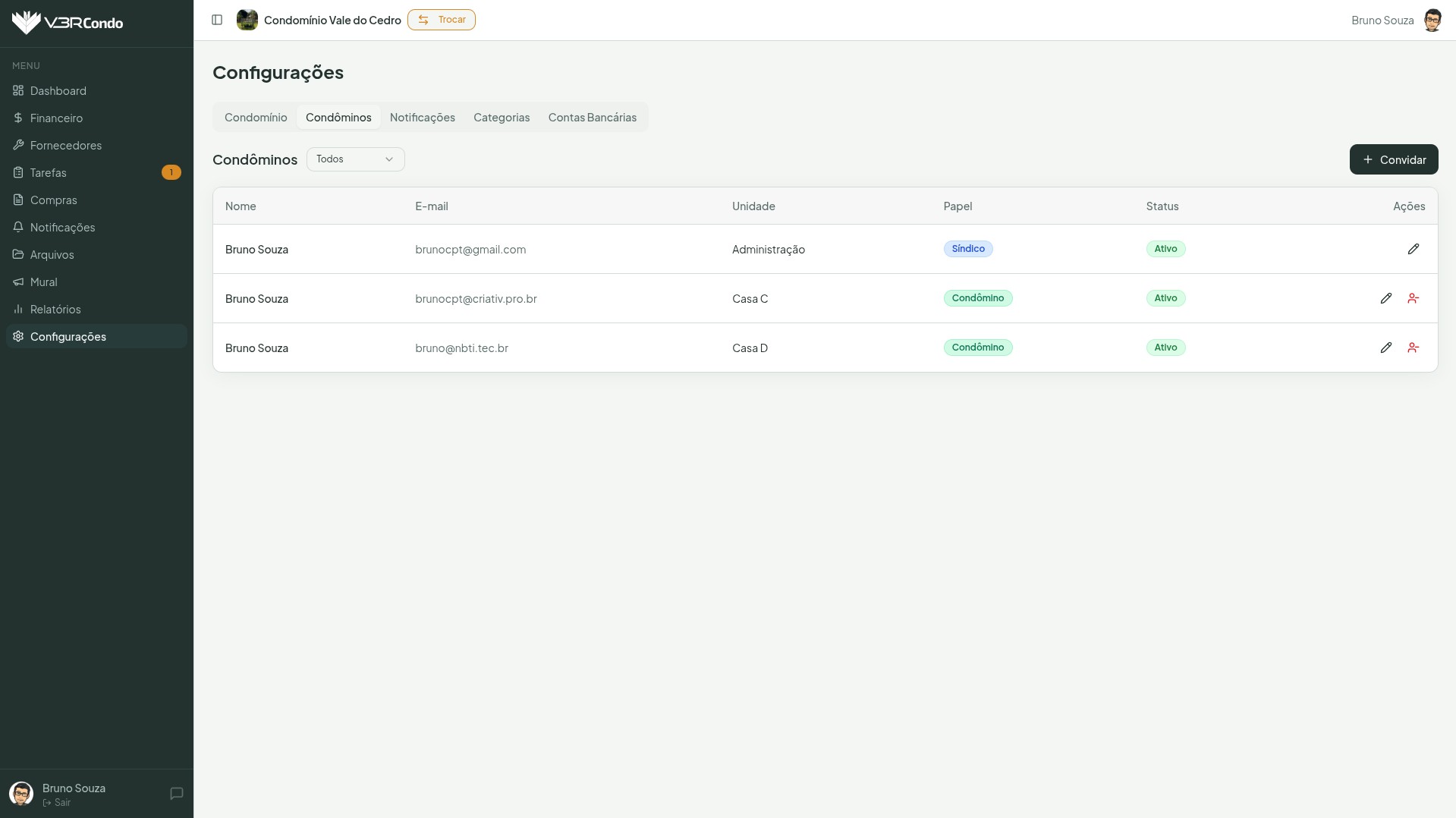Open the chat bubble icon in sidebar footer

[177, 794]
